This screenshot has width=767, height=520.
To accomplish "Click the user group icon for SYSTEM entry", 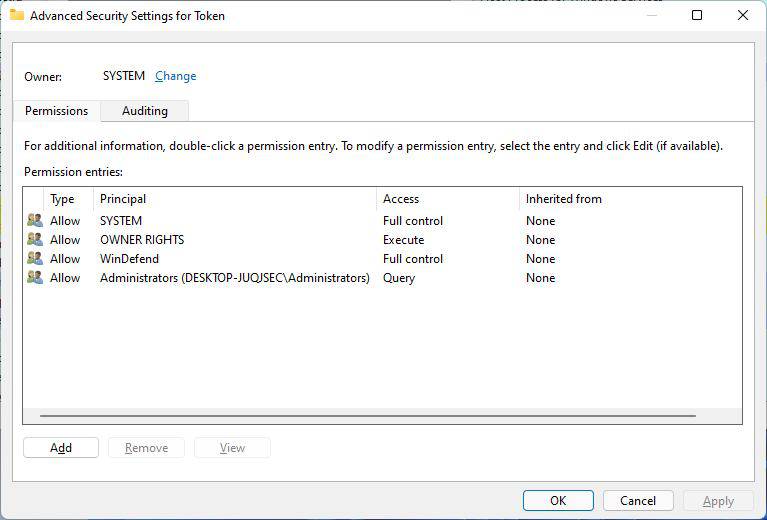I will 35,221.
